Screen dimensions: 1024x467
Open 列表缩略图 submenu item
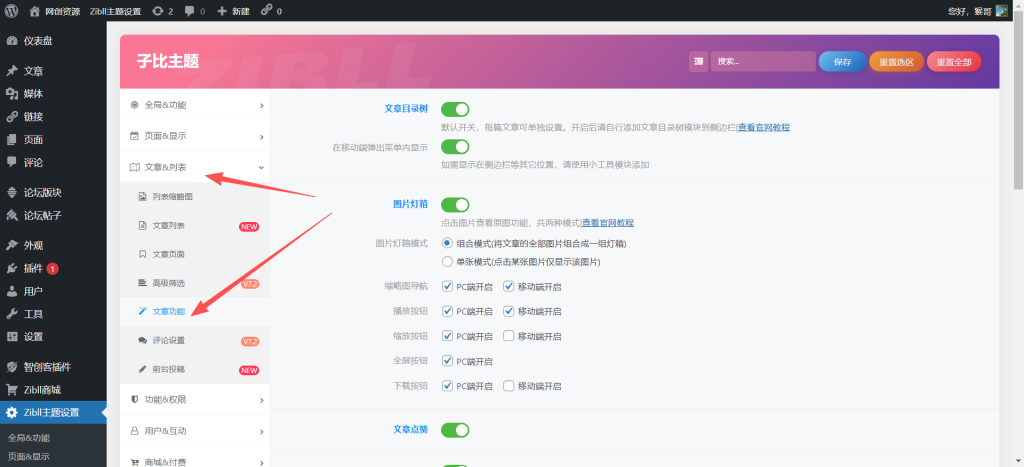pyautogui.click(x=195, y=197)
